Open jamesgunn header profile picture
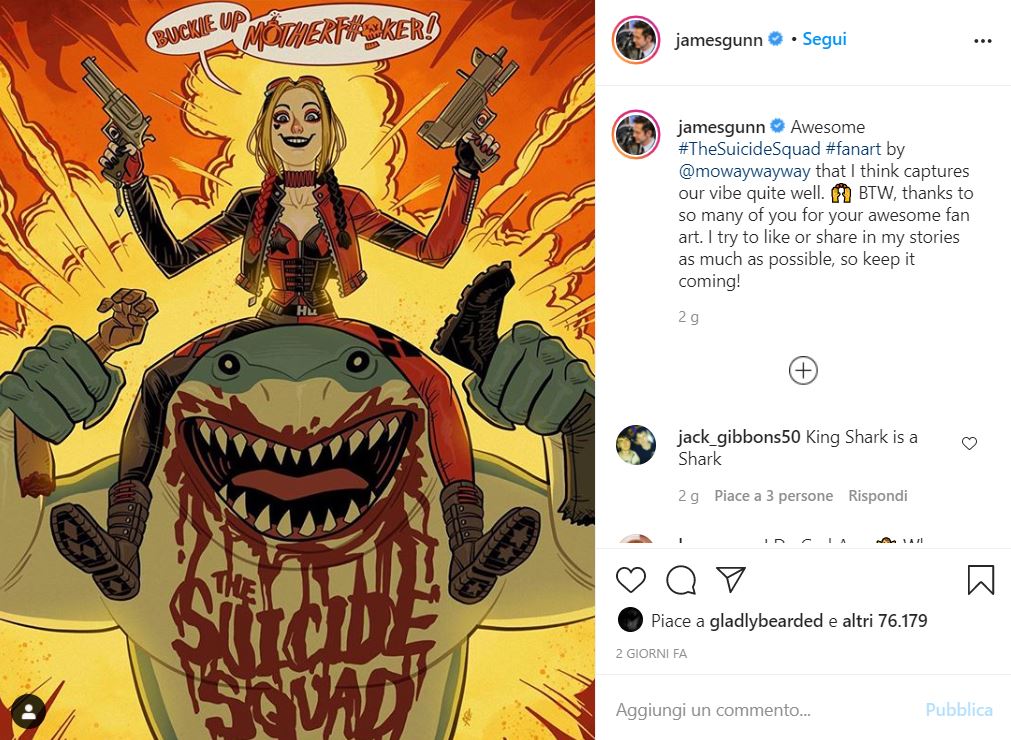1011x740 pixels. [636, 40]
